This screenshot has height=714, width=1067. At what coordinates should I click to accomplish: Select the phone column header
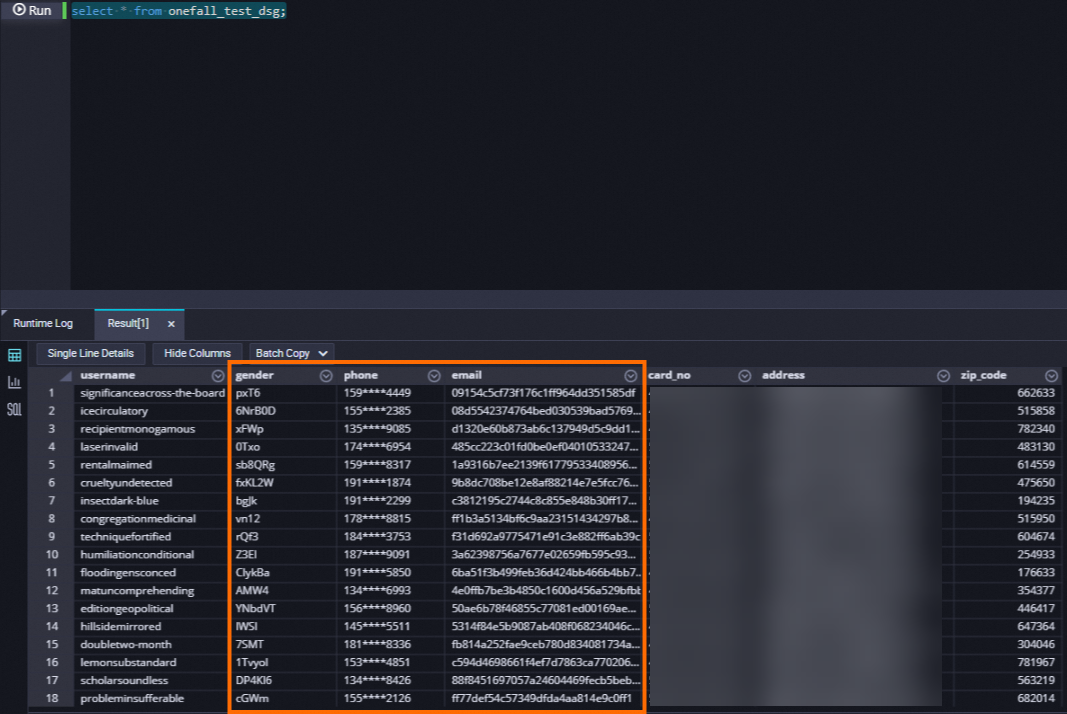[x=361, y=375]
